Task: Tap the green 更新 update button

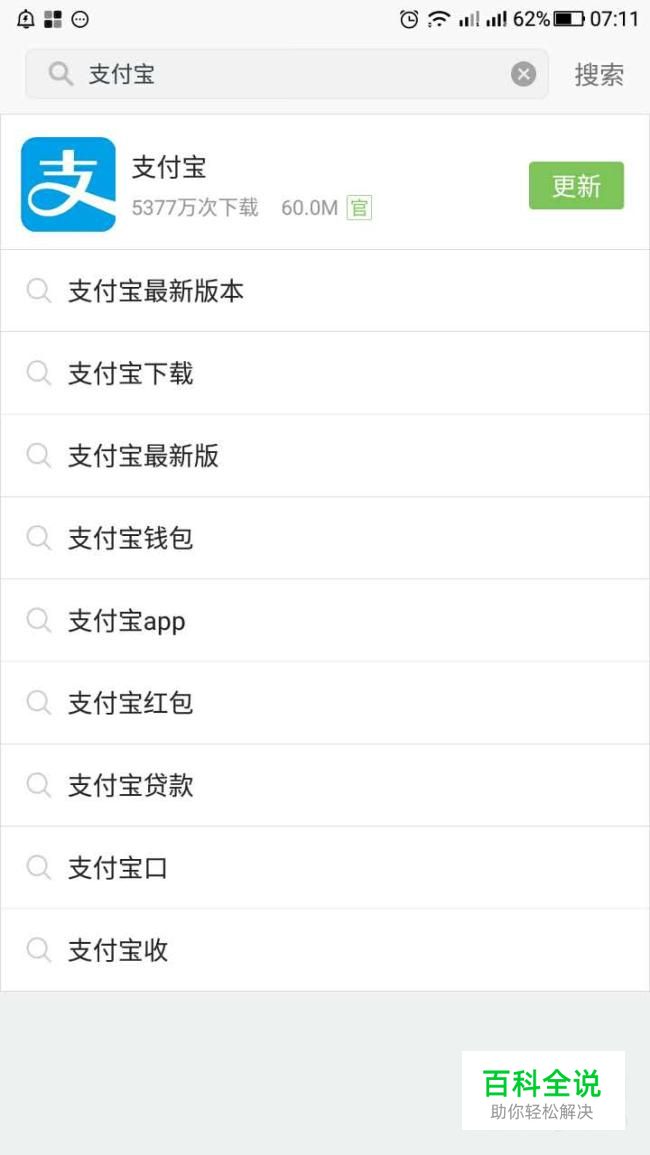Action: (x=576, y=186)
